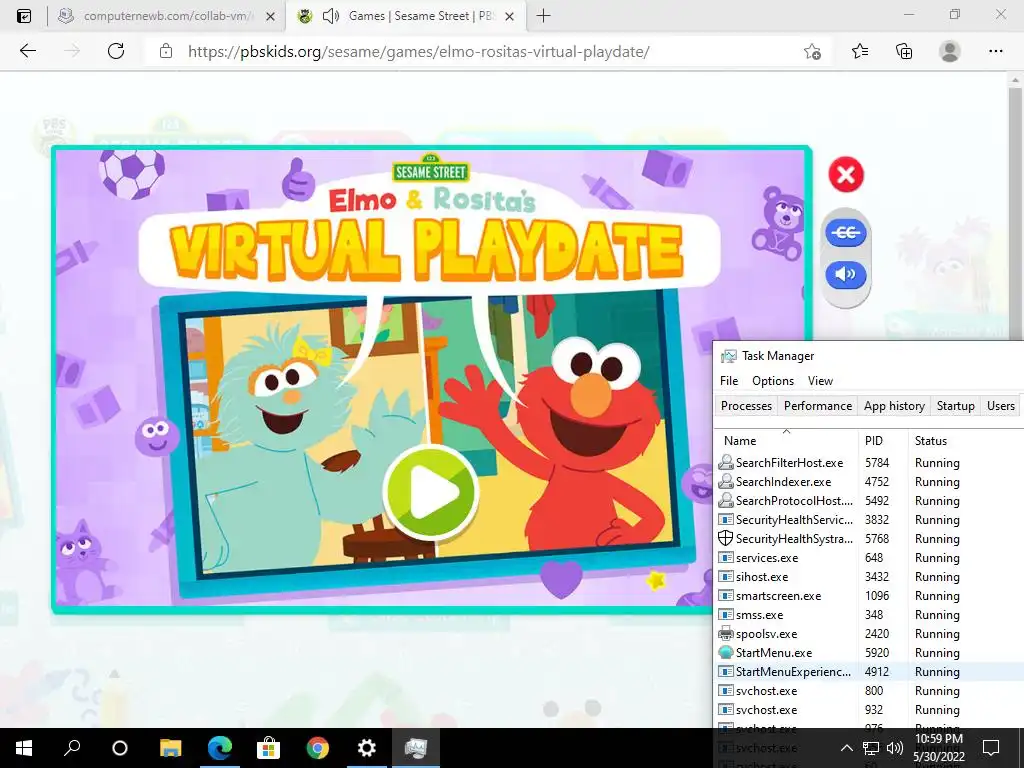Select smss.exe process row
Image resolution: width=1024 pixels, height=768 pixels.
(869, 614)
